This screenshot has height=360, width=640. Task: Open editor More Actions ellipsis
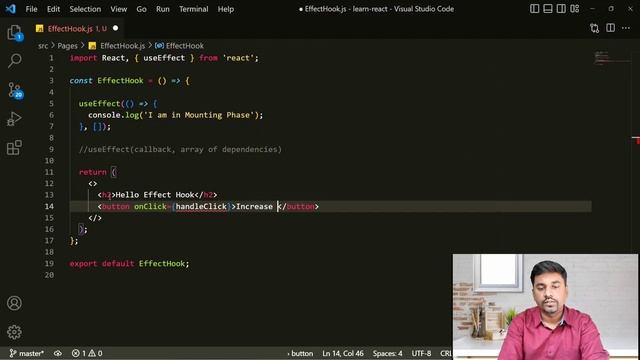[626, 28]
